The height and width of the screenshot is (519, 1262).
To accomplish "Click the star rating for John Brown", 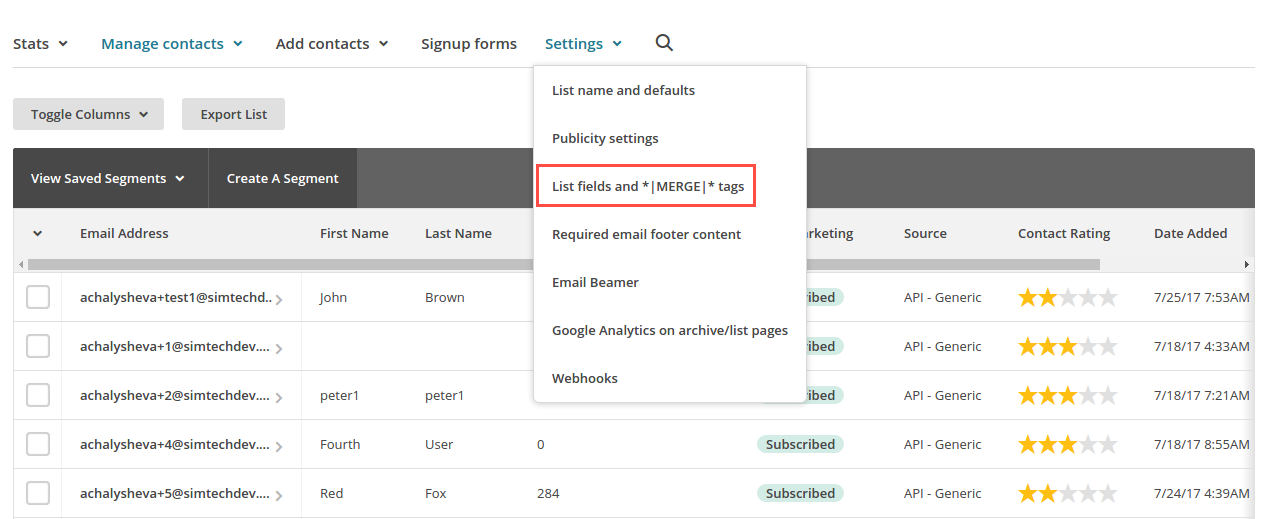I will click(1067, 297).
